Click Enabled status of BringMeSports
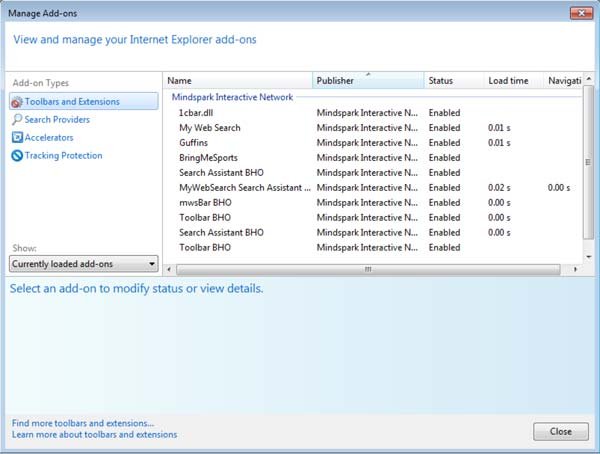 coord(444,158)
